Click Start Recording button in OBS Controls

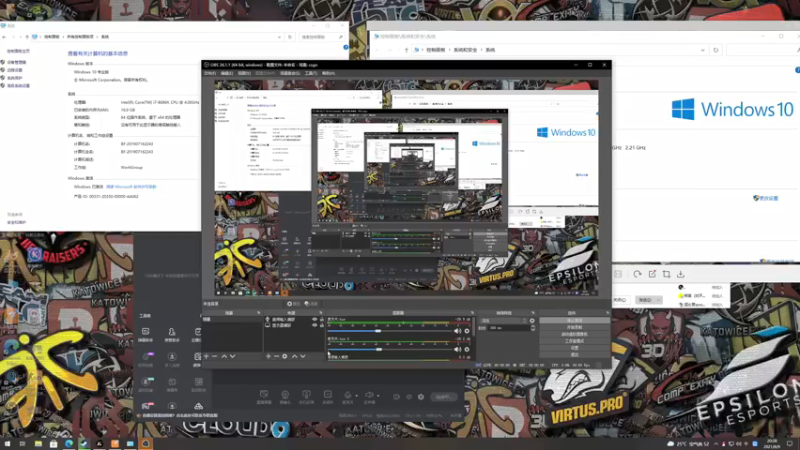(574, 327)
